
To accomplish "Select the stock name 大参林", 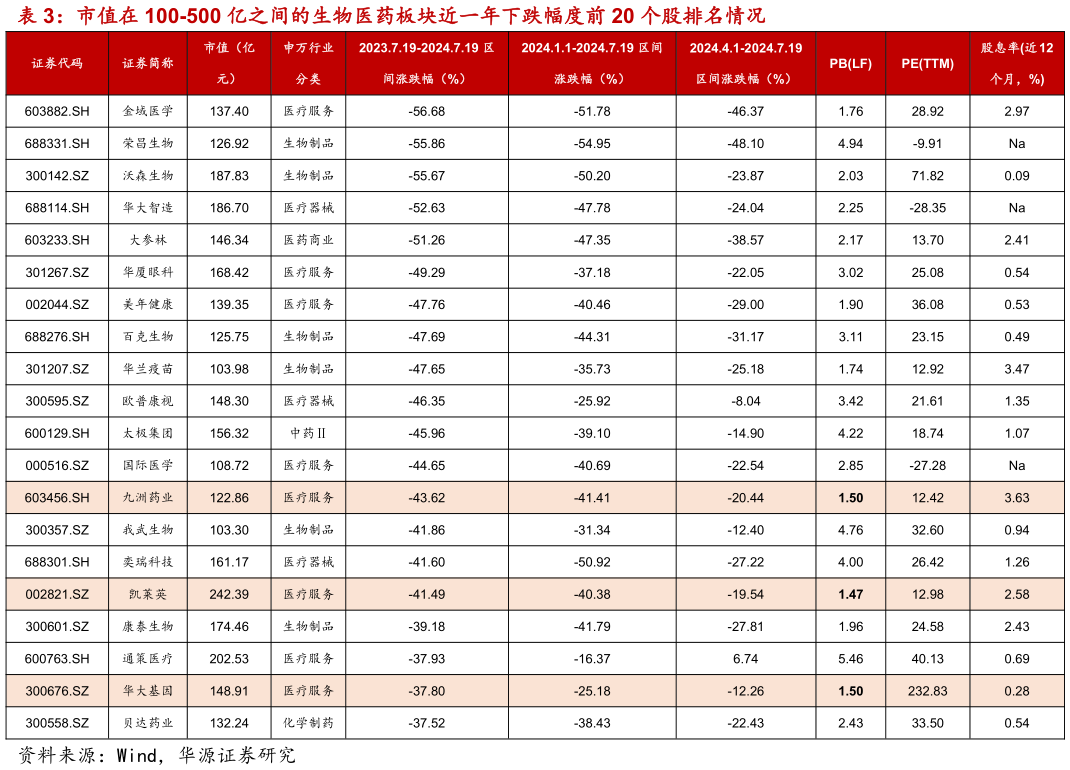I will (148, 240).
